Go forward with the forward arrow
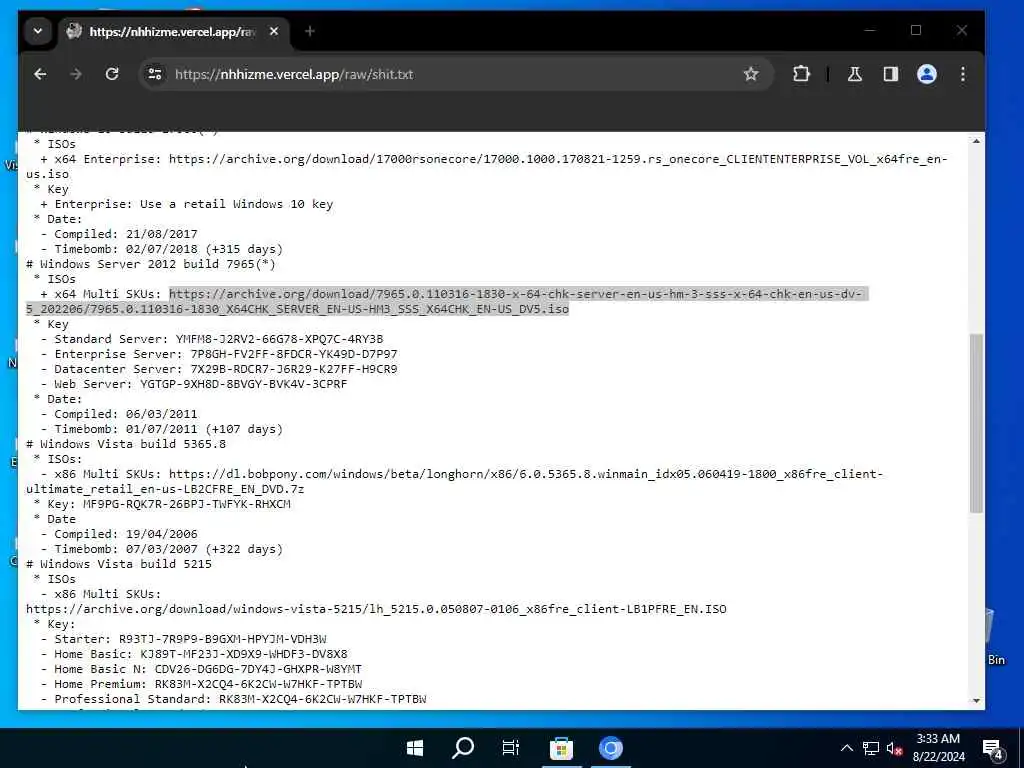Screen dimensions: 1024x768 click(x=76, y=74)
